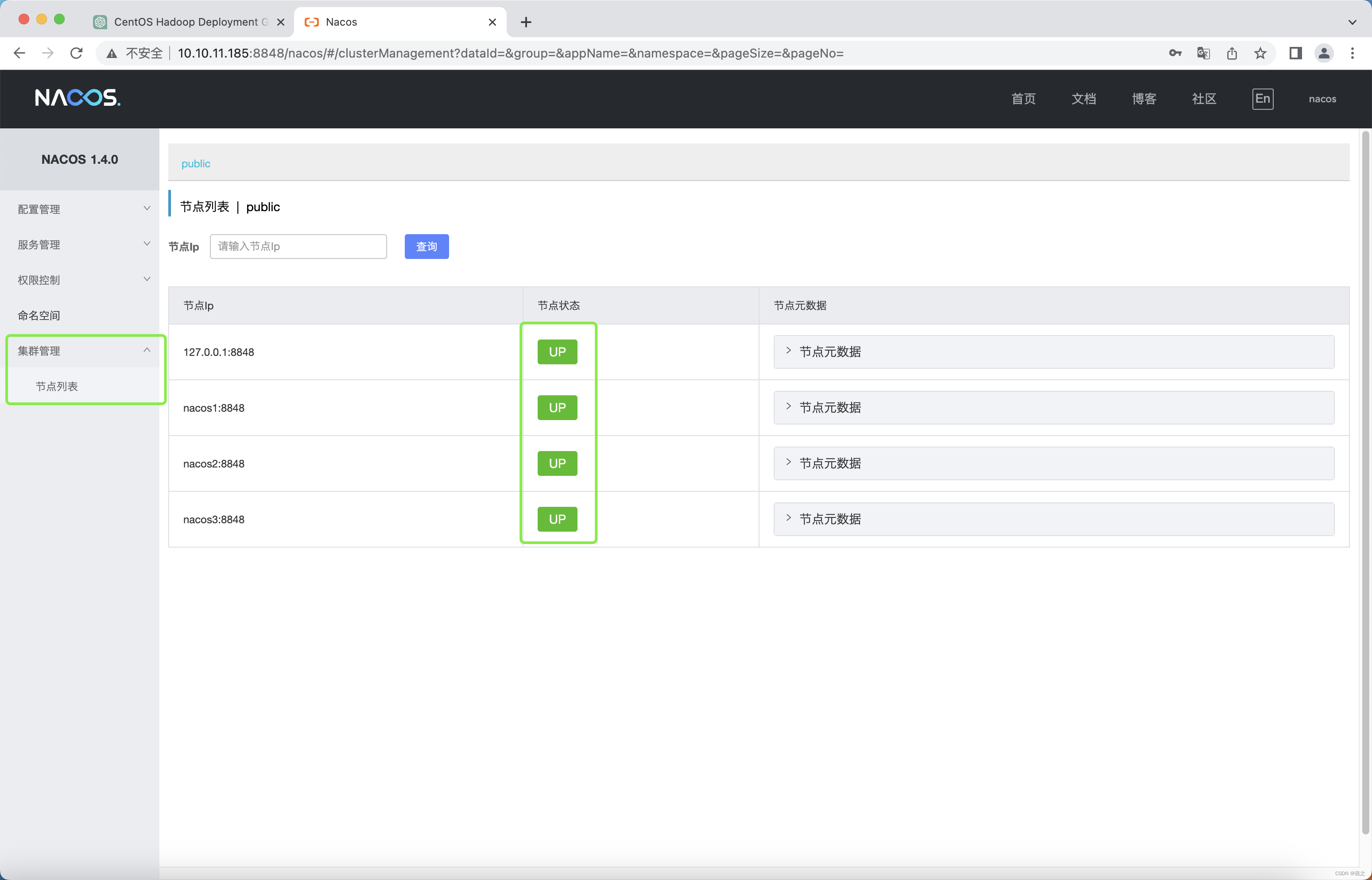Viewport: 1372px width, 880px height.
Task: Close the Nacos tab
Action: coord(492,22)
